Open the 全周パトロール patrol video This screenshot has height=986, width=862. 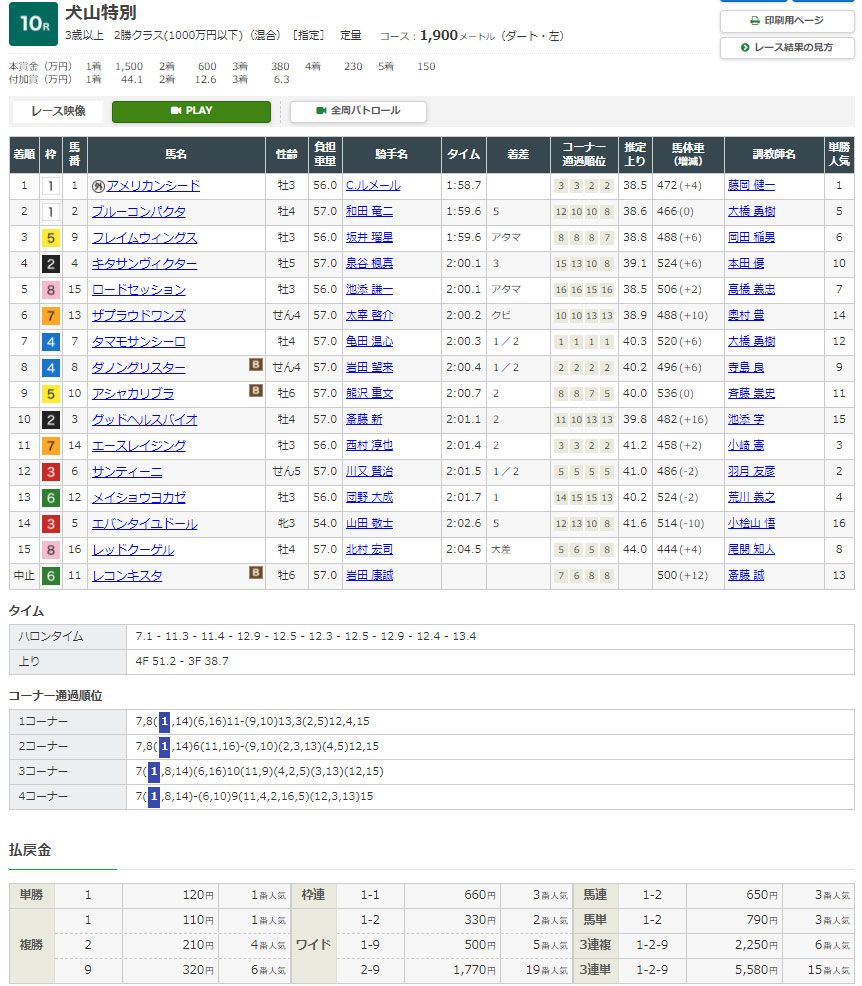(358, 111)
